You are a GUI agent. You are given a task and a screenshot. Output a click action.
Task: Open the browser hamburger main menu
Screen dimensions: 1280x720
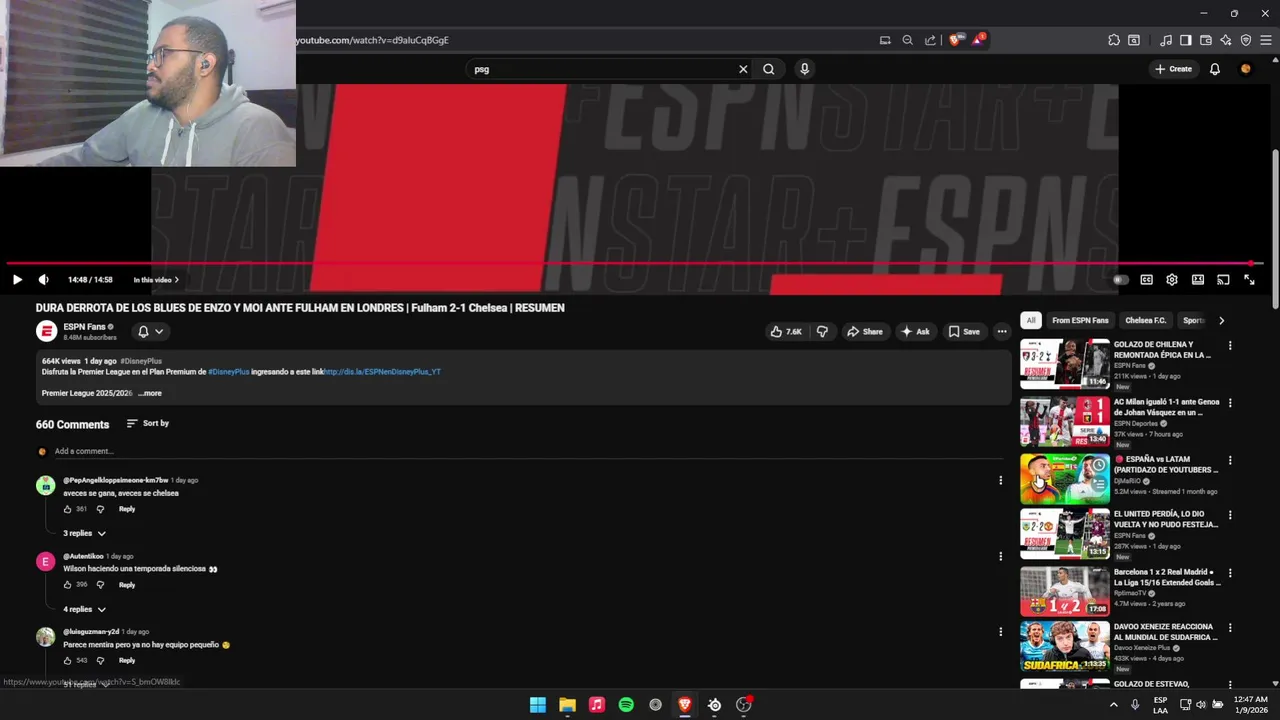[x=1266, y=40]
